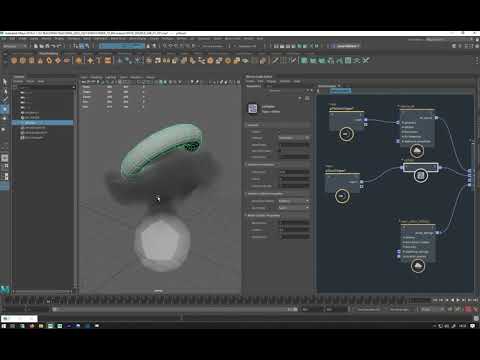Toggle the red Auto Key button
This screenshot has width=480, height=360.
468,309
